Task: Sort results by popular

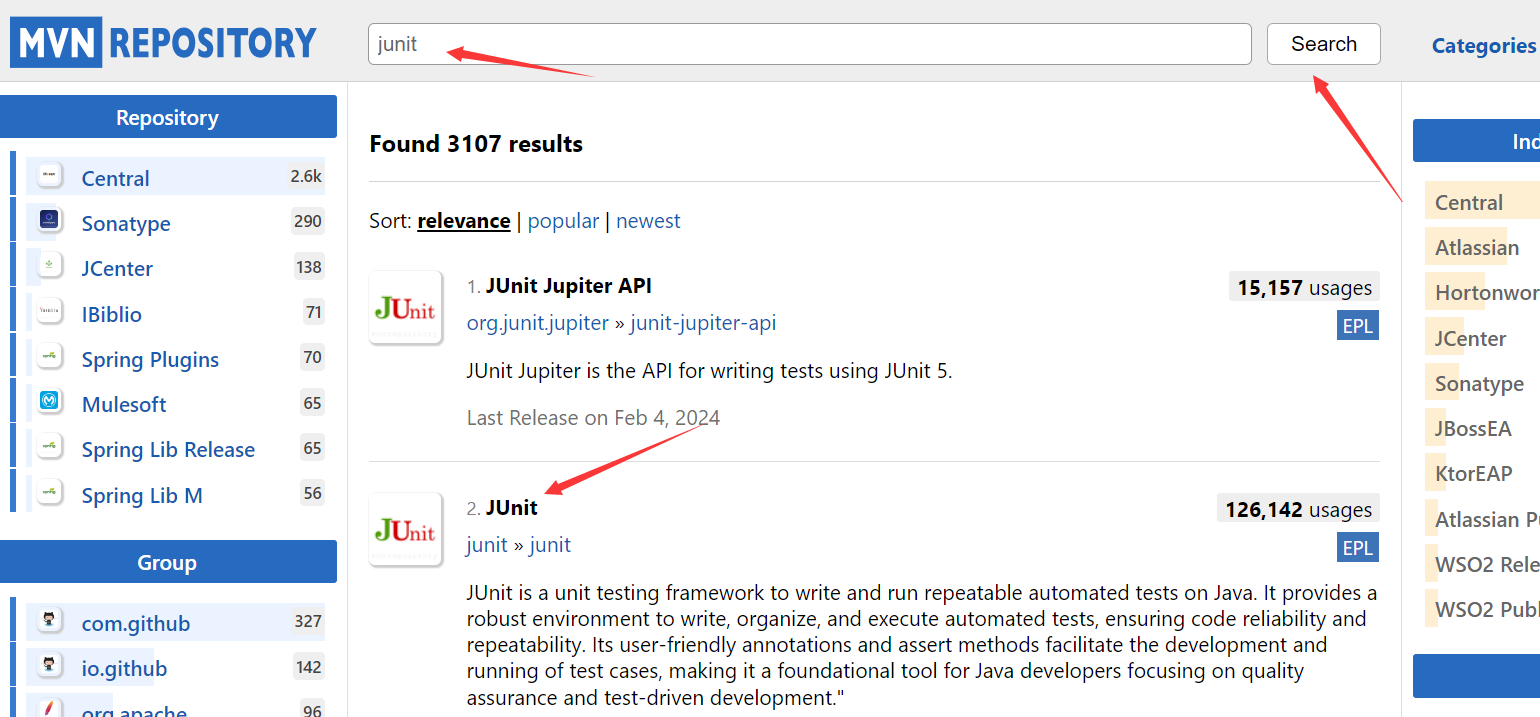Action: pos(563,221)
